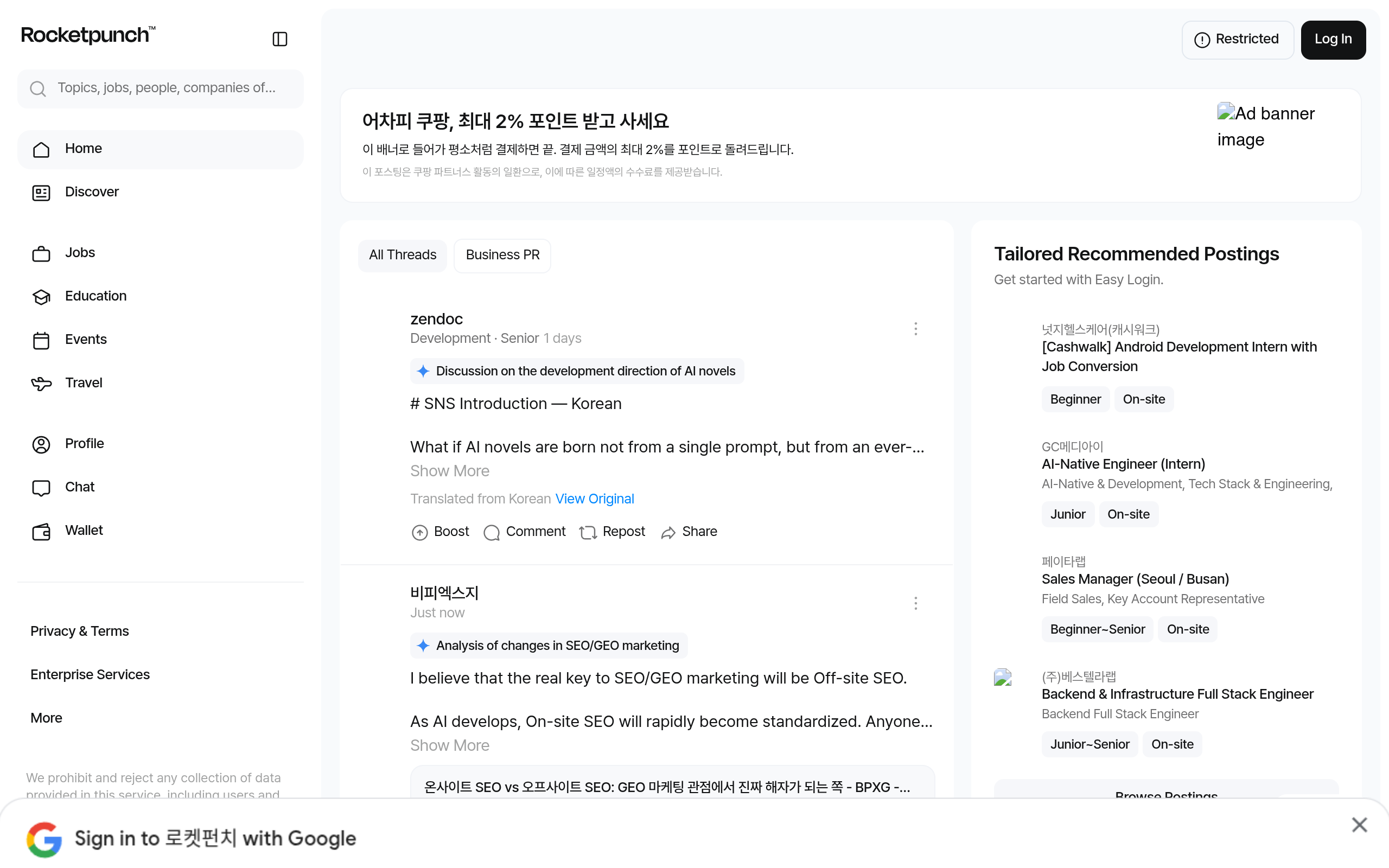The width and height of the screenshot is (1389, 868).
Task: Open the Discover section
Action: tap(160, 192)
